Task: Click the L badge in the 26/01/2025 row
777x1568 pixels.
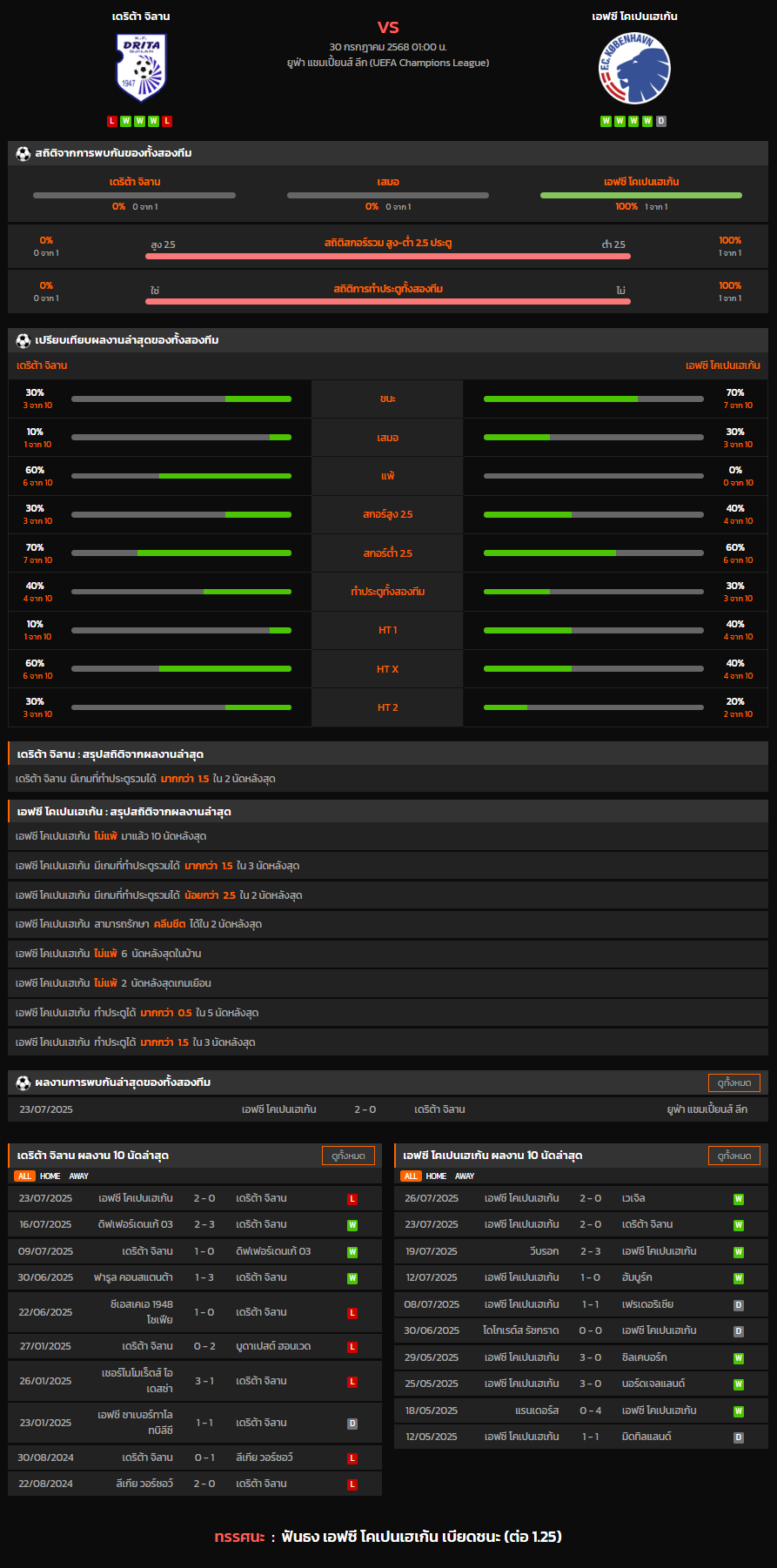Action: point(352,1382)
